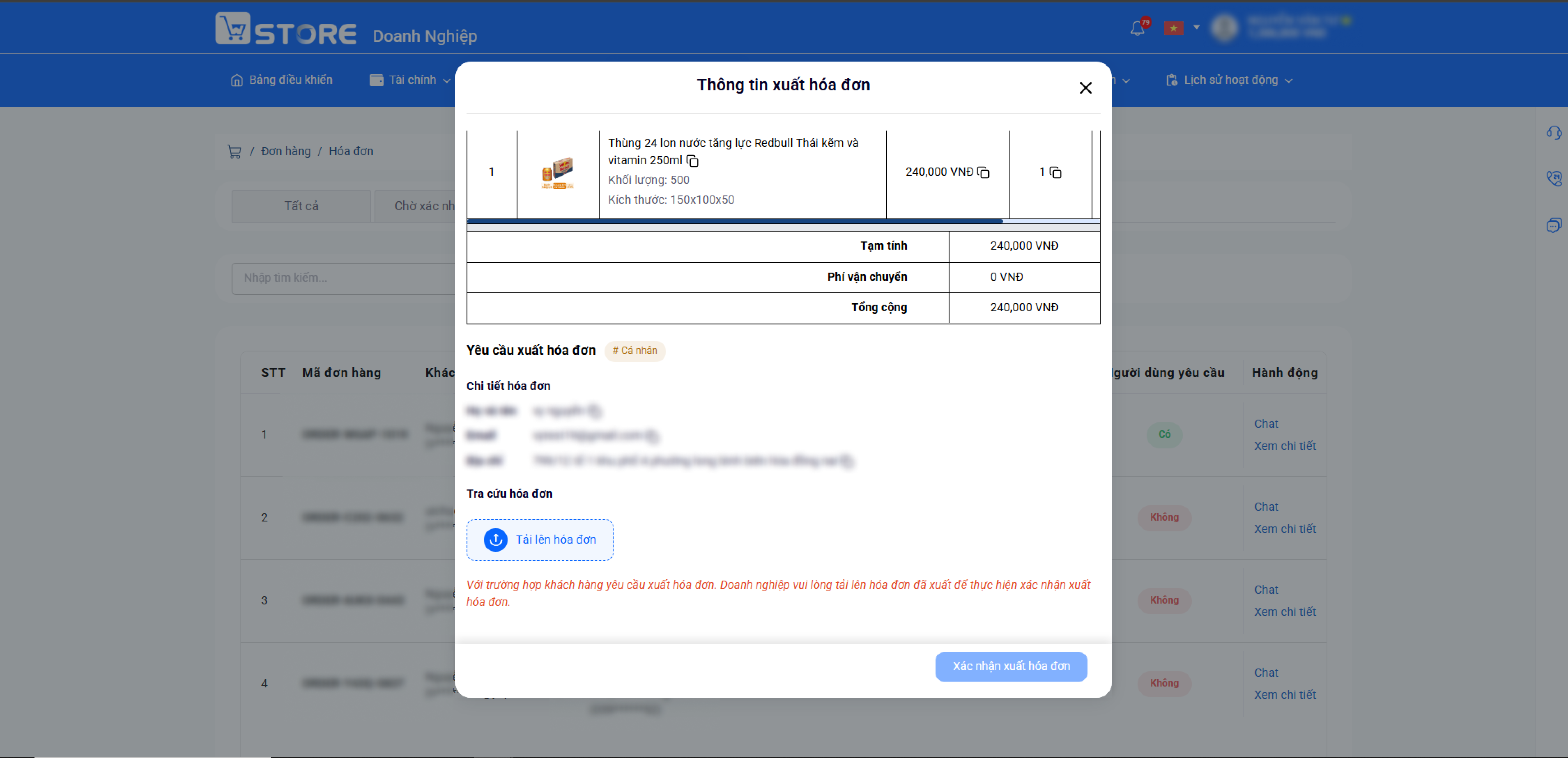Click the 'Phí vận chuyển' 0 VNĐ value

tap(1006, 277)
